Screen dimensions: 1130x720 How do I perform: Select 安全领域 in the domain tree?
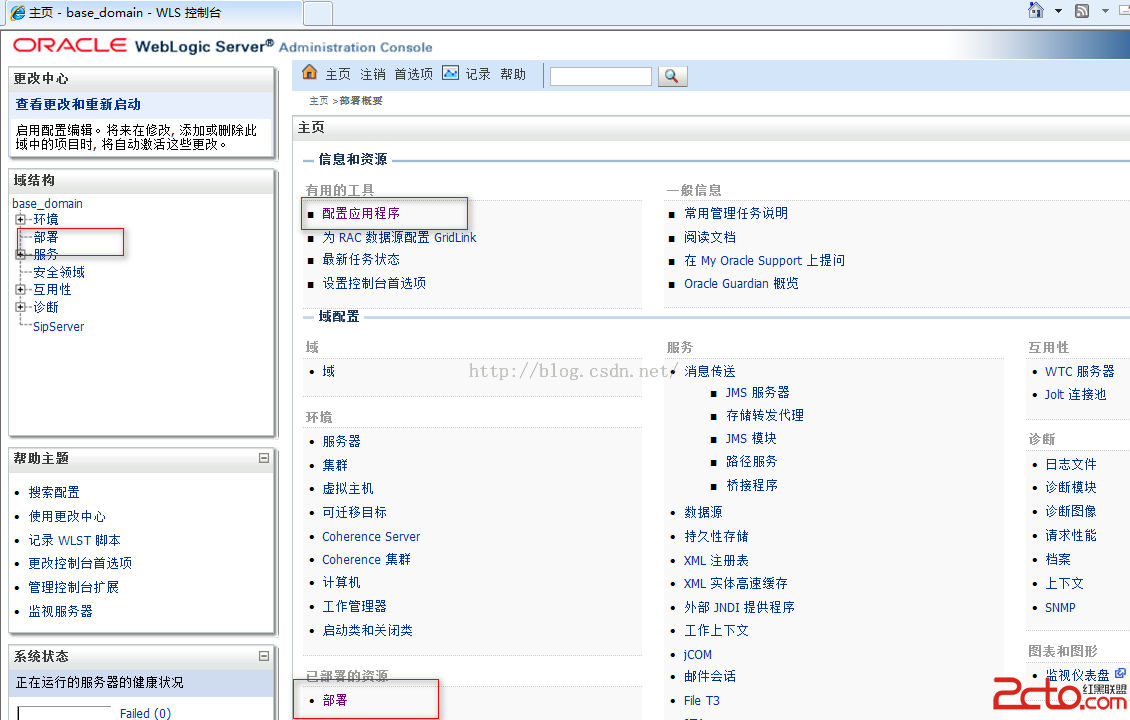(x=59, y=272)
